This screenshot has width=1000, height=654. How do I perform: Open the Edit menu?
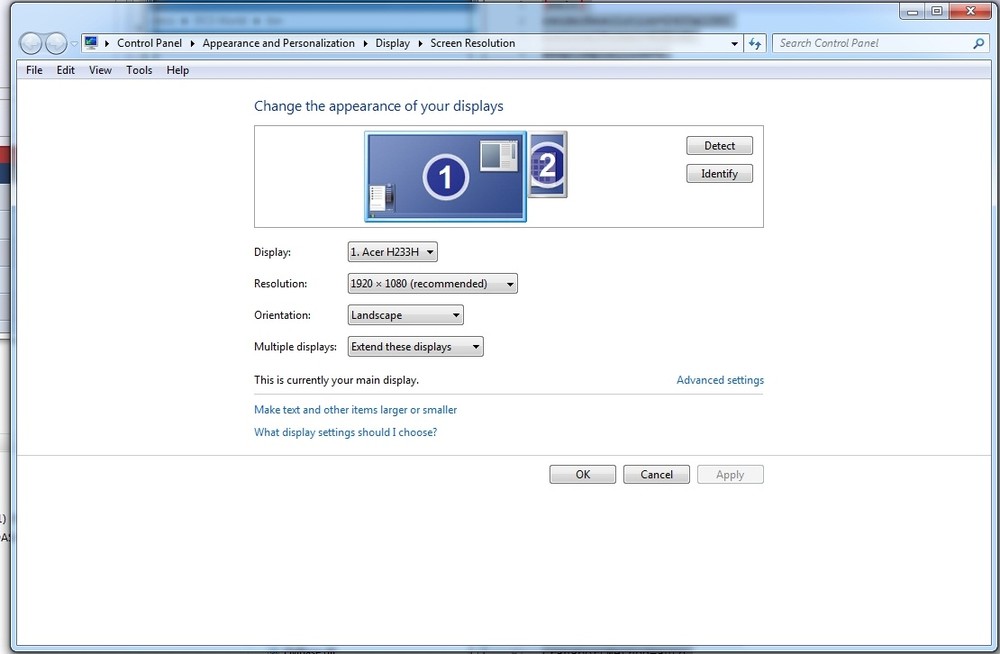(66, 70)
